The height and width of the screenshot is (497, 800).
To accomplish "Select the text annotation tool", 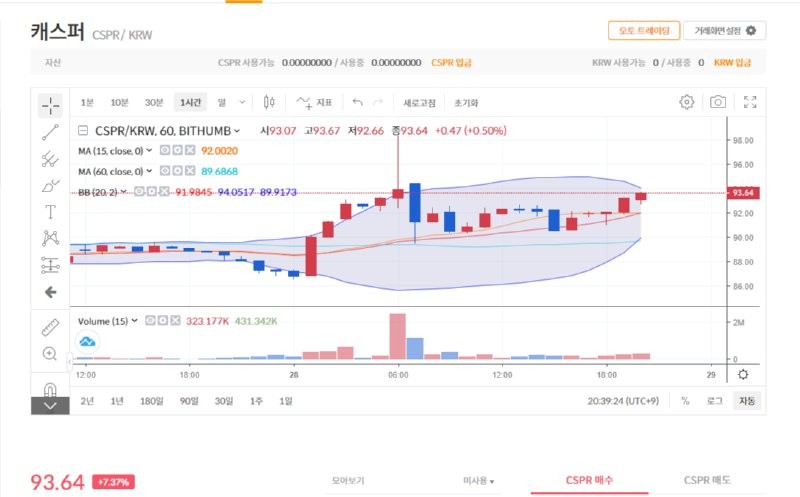I will coord(51,212).
